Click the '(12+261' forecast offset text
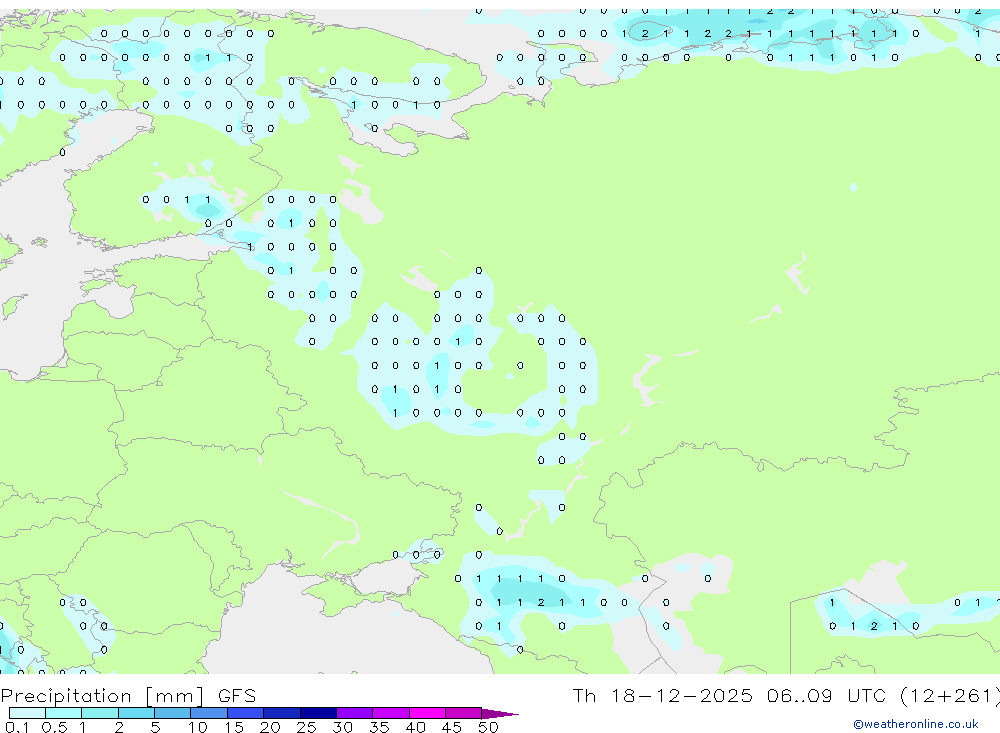The image size is (1000, 733). coord(949,696)
